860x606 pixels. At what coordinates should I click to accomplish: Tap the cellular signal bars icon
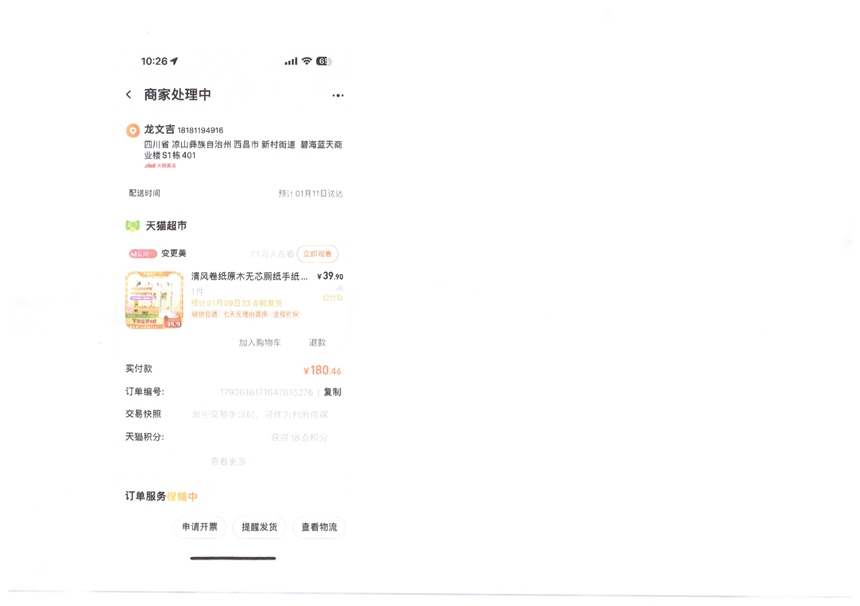click(x=291, y=61)
